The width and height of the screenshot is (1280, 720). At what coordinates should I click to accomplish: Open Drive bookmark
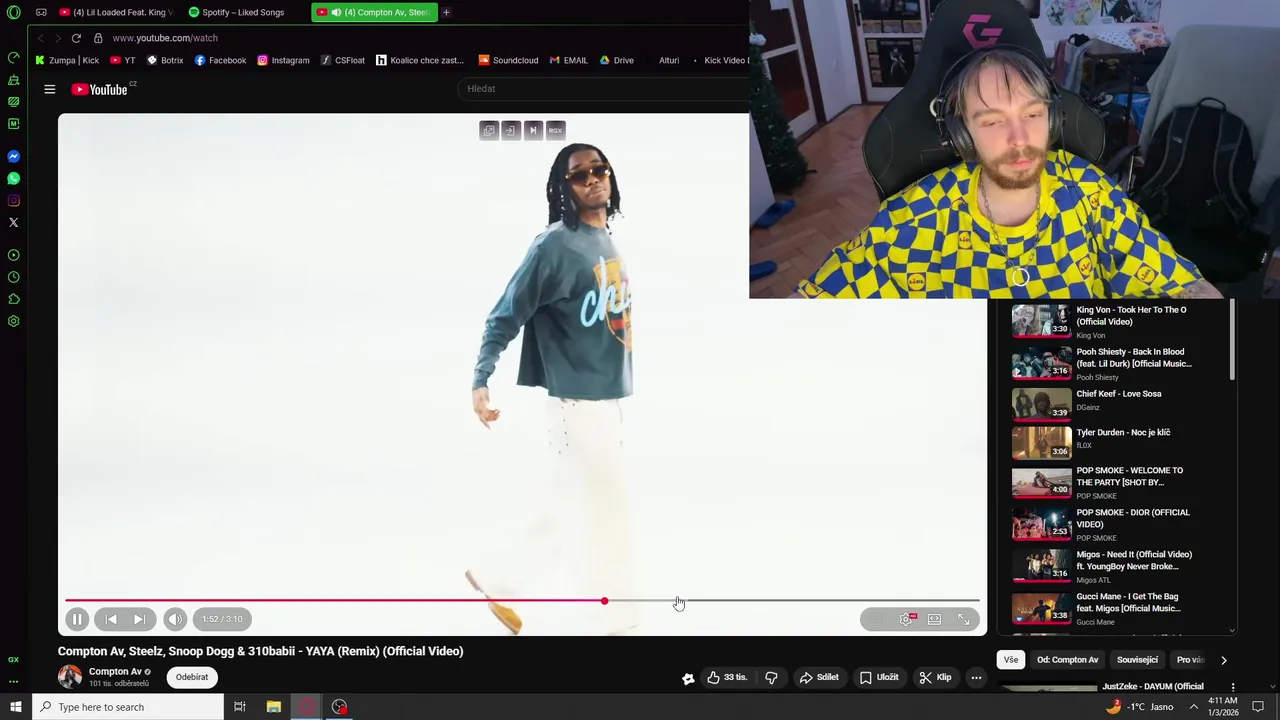tap(617, 60)
